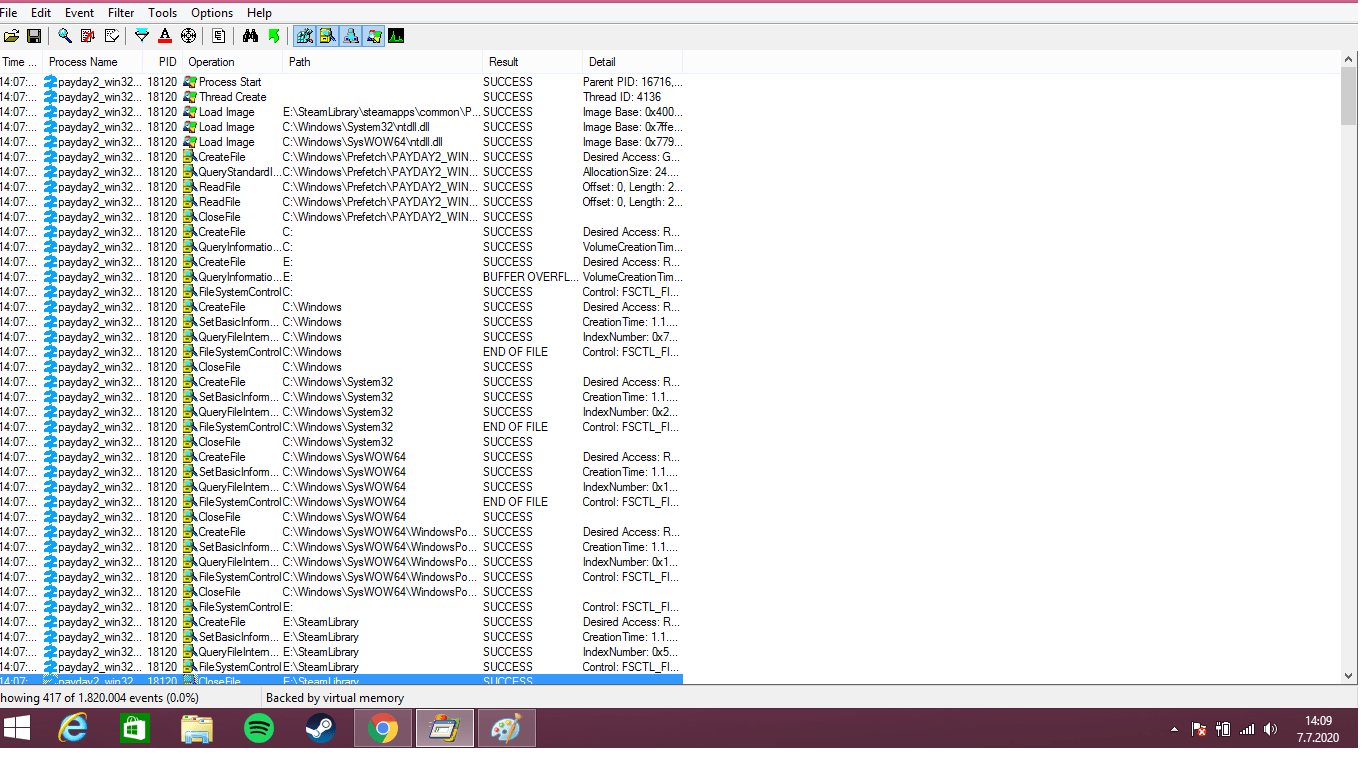1366x768 pixels.
Task: Open the Process Tree toolbar icon
Action: tap(219, 36)
